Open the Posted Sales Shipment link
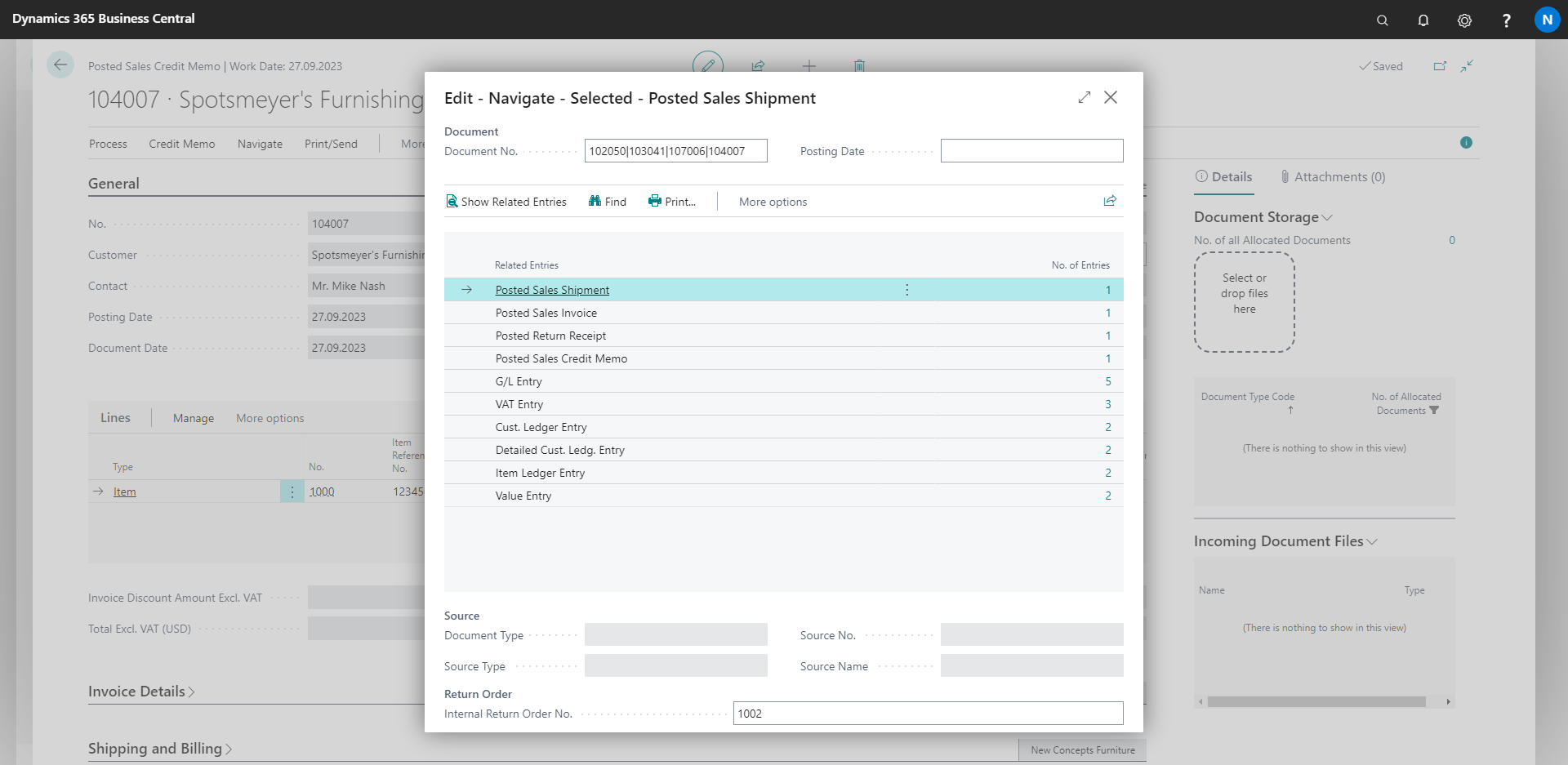The height and width of the screenshot is (765, 1568). tap(552, 290)
